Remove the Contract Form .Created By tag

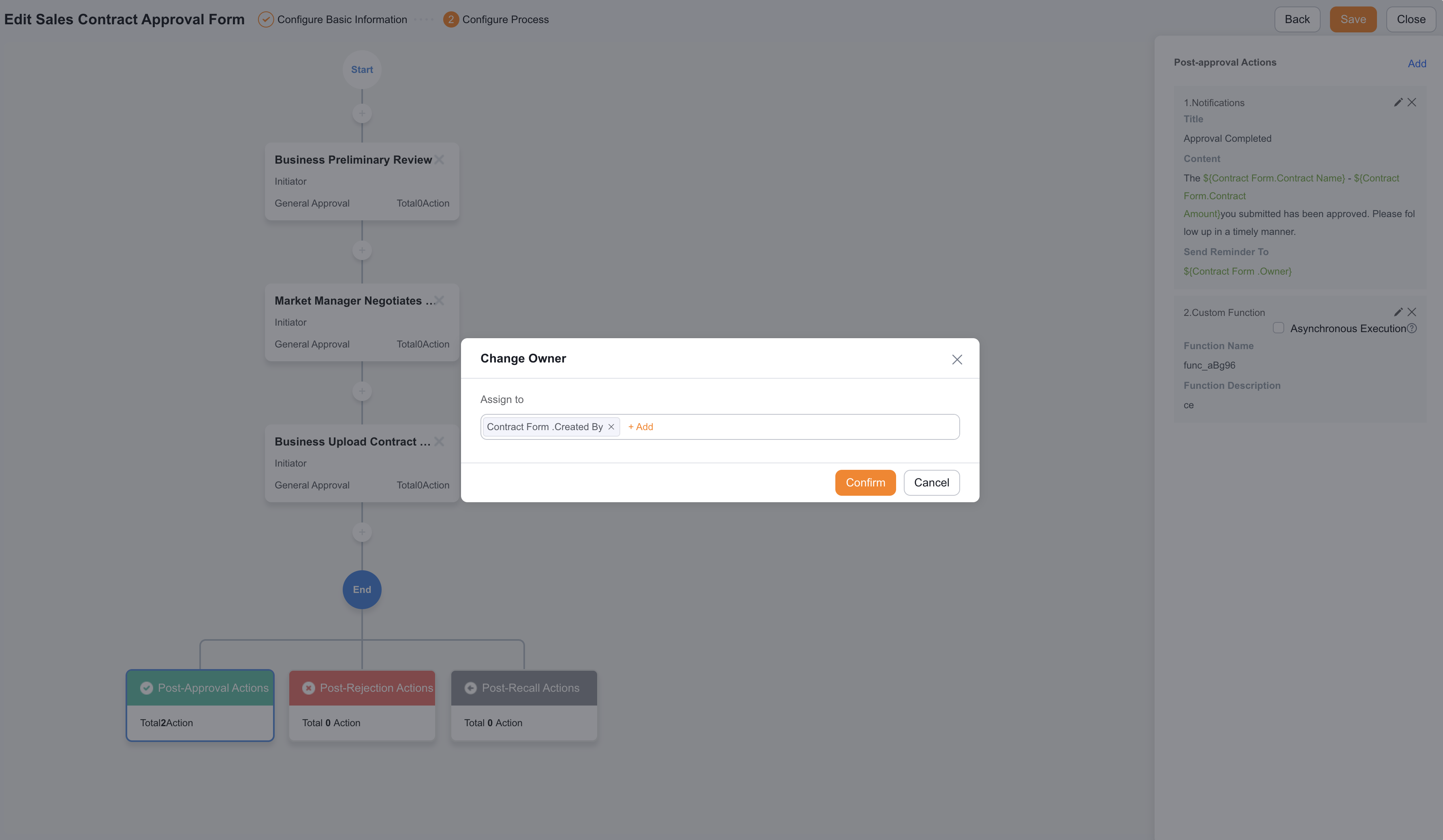click(x=611, y=426)
